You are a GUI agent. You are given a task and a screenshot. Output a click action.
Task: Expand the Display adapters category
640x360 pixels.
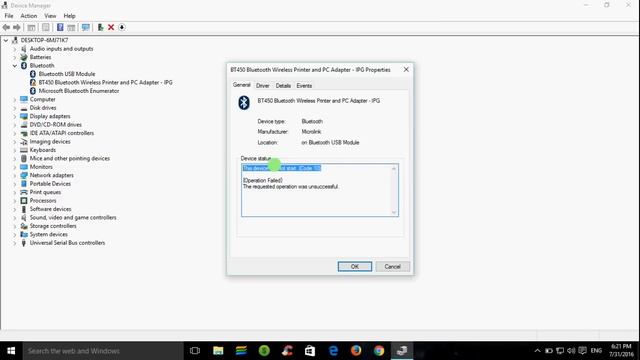pyautogui.click(x=15, y=116)
